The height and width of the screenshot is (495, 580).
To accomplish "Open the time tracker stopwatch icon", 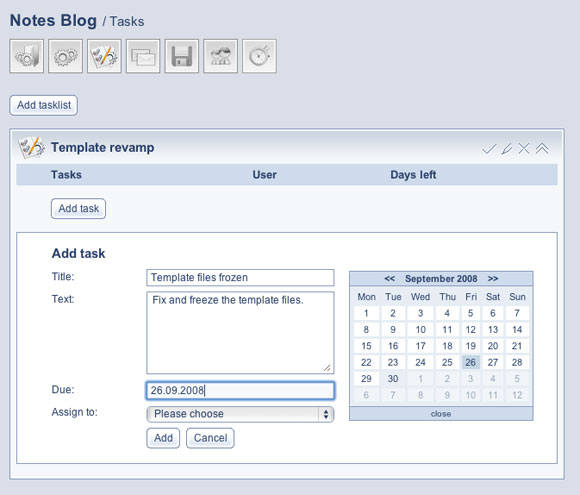I will click(x=259, y=56).
